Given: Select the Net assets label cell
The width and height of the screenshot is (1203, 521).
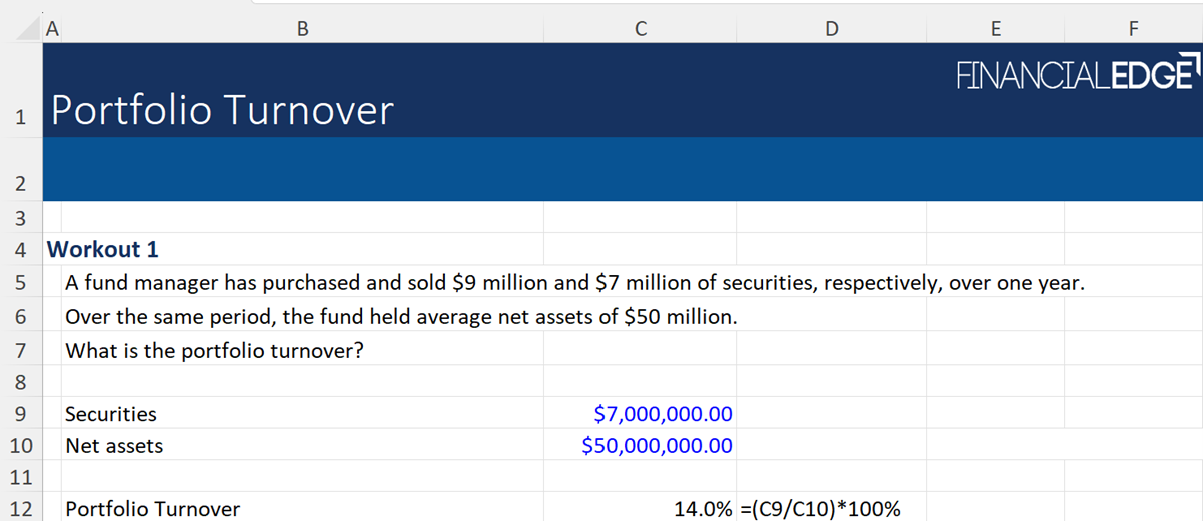Looking at the screenshot, I should [114, 446].
